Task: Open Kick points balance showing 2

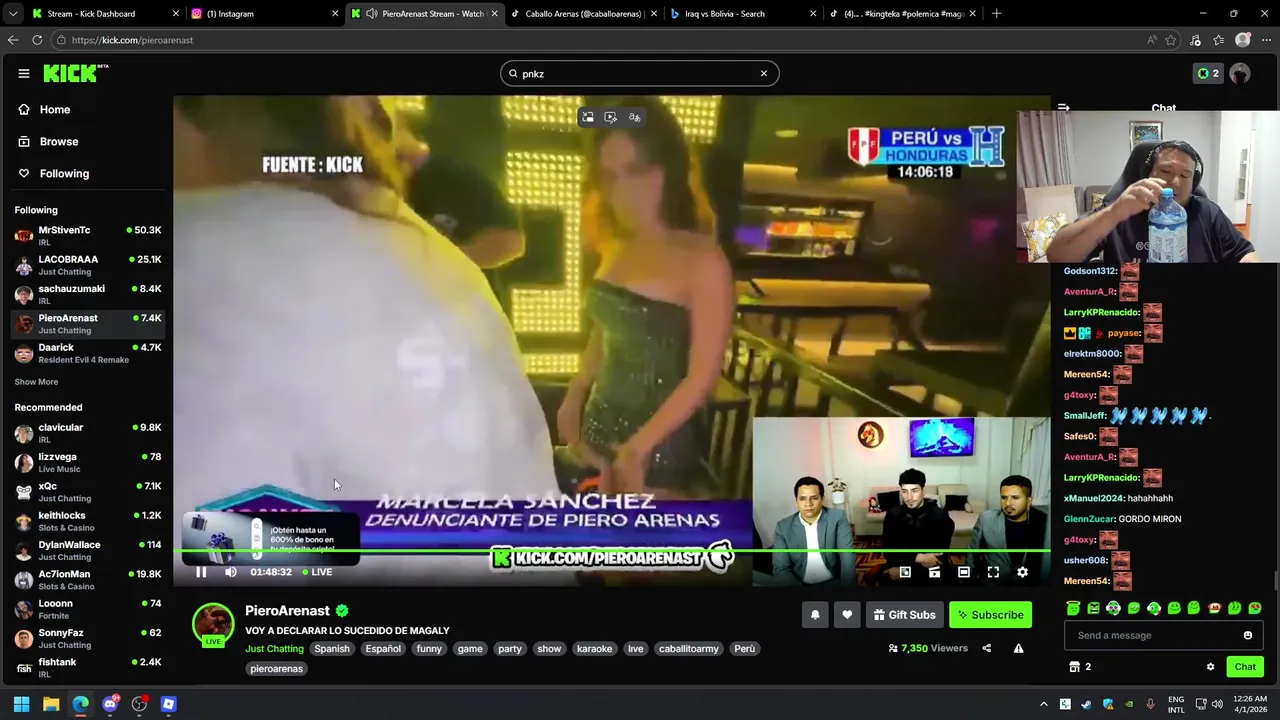Action: point(1208,73)
